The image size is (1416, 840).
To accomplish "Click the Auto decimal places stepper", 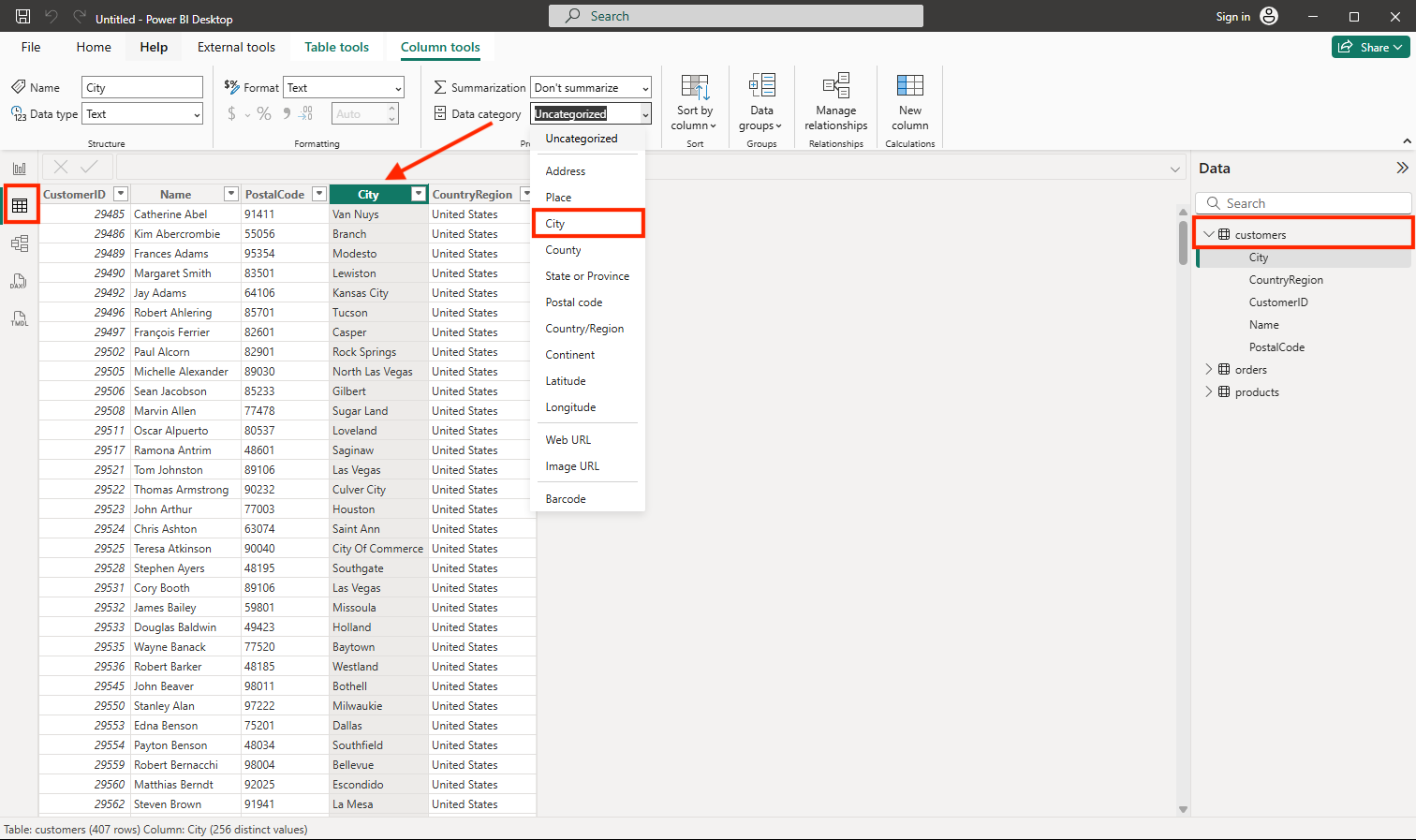I will pos(392,113).
